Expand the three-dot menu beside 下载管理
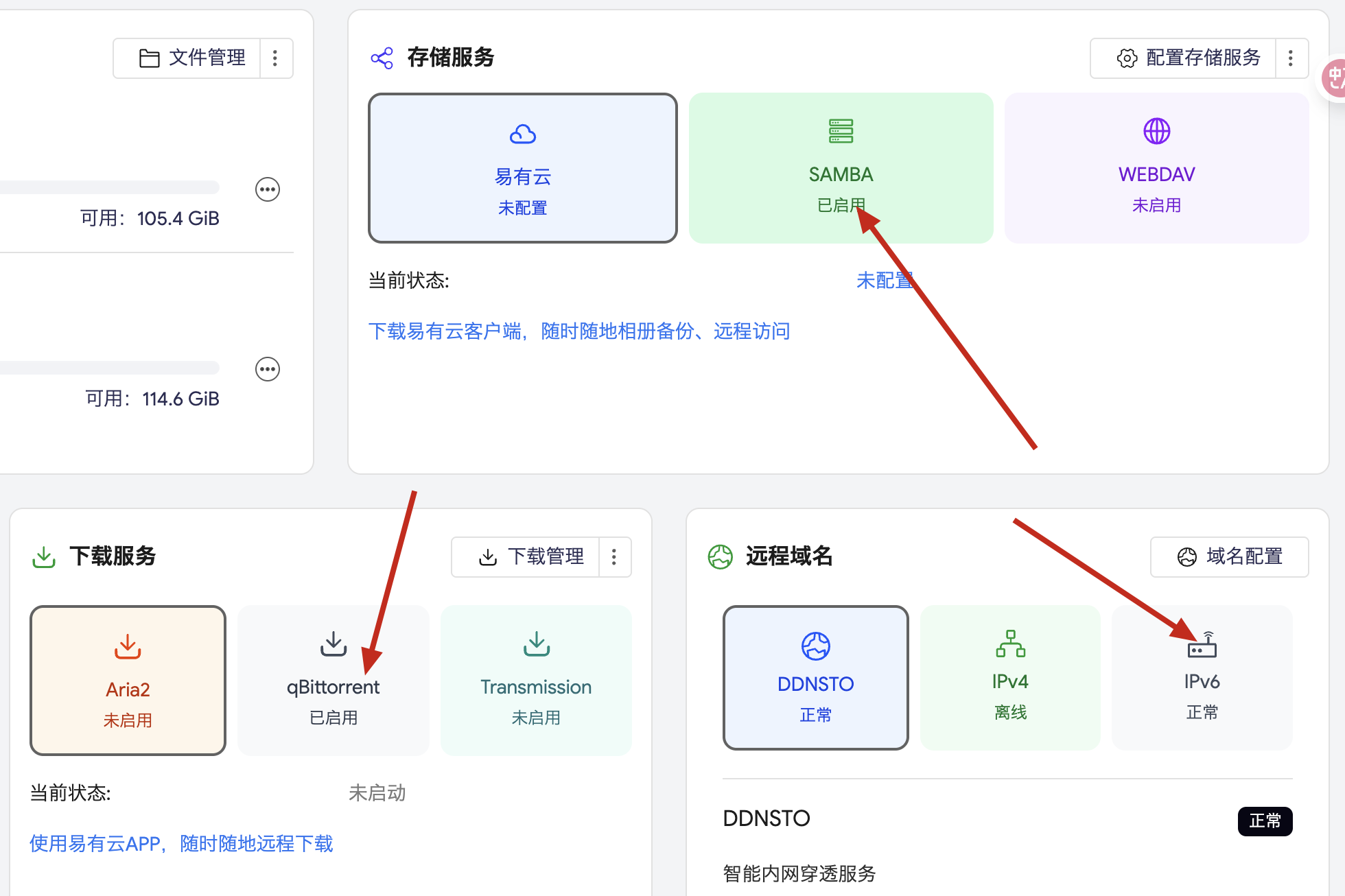Viewport: 1345px width, 896px height. [614, 556]
